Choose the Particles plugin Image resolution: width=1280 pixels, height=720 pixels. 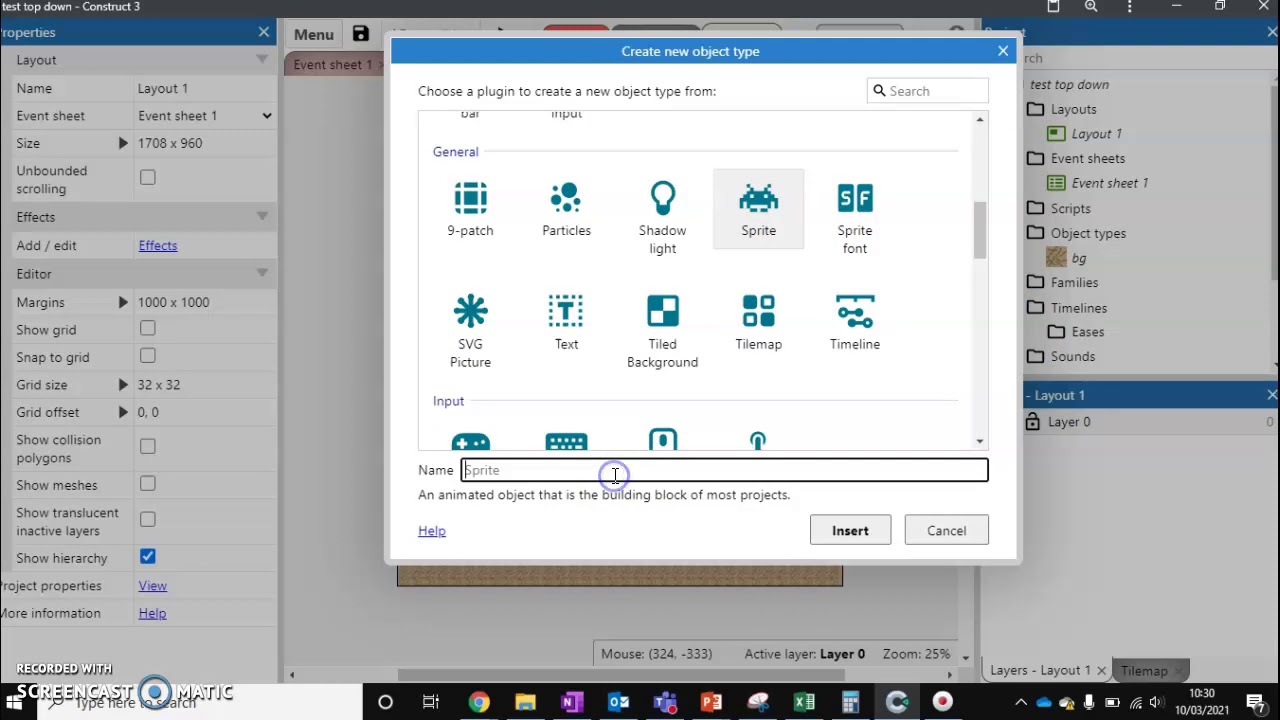566,198
